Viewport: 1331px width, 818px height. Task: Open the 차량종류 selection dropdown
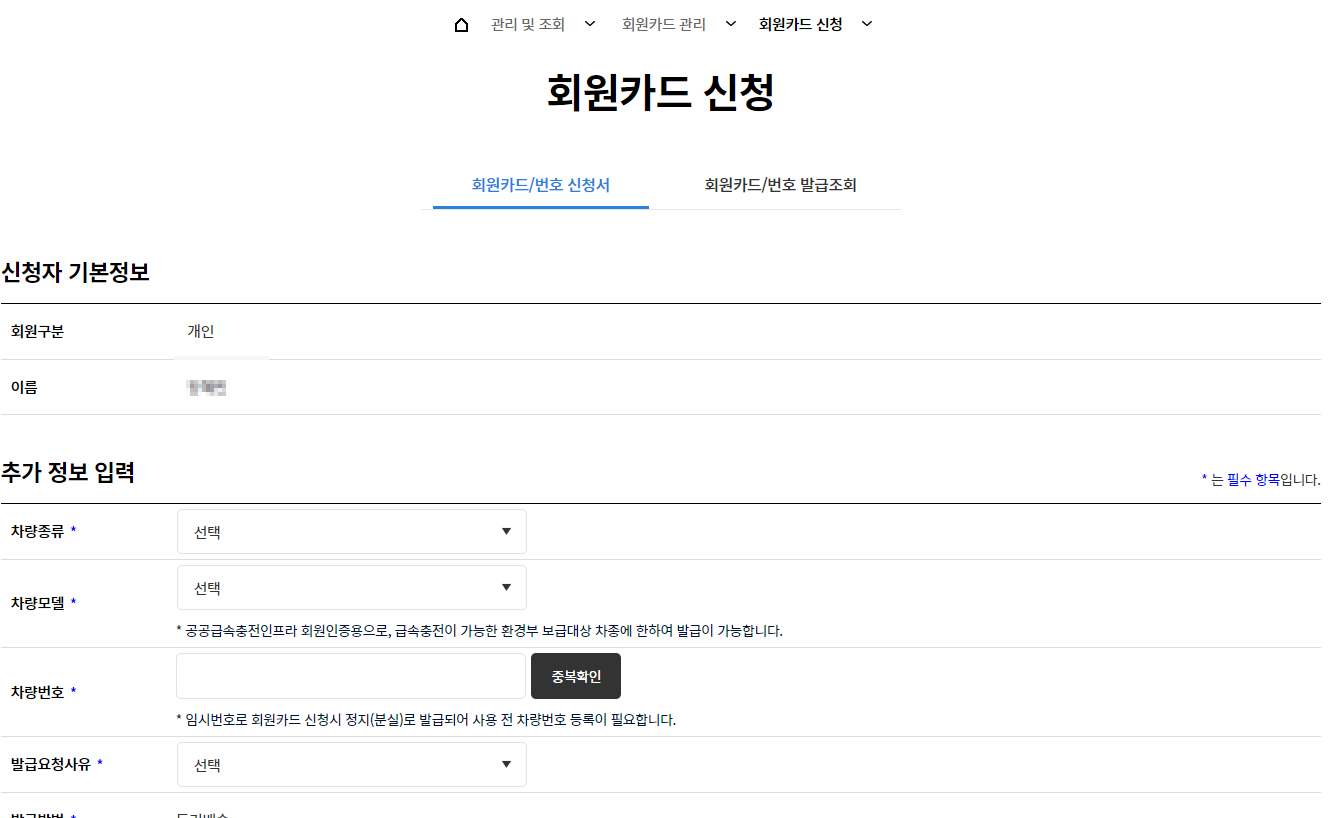tap(351, 531)
